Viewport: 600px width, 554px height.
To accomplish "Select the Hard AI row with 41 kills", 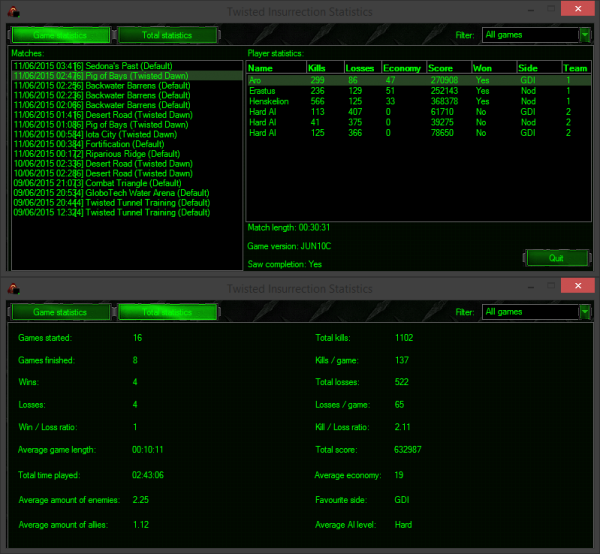I will click(419, 122).
